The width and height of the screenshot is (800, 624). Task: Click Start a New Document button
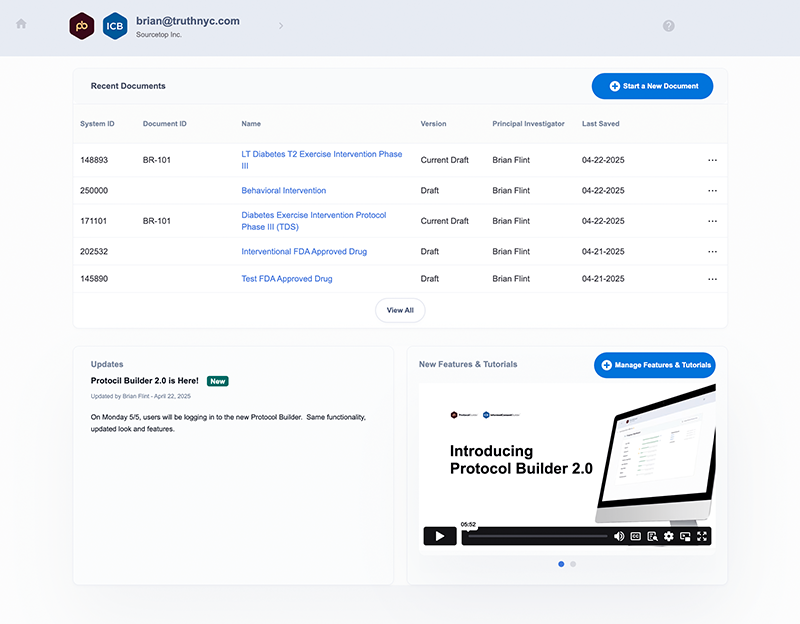click(652, 86)
